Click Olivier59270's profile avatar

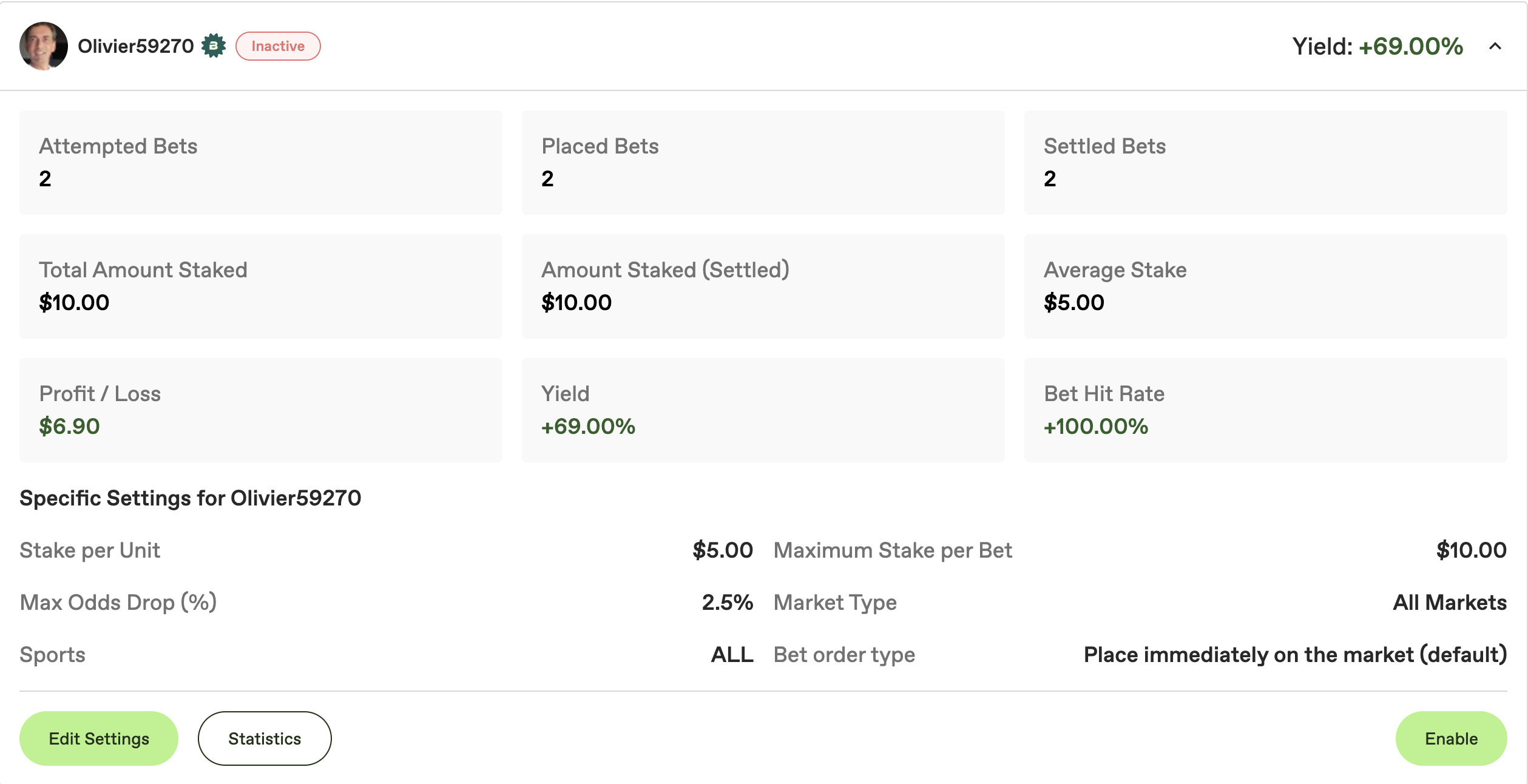coord(43,46)
